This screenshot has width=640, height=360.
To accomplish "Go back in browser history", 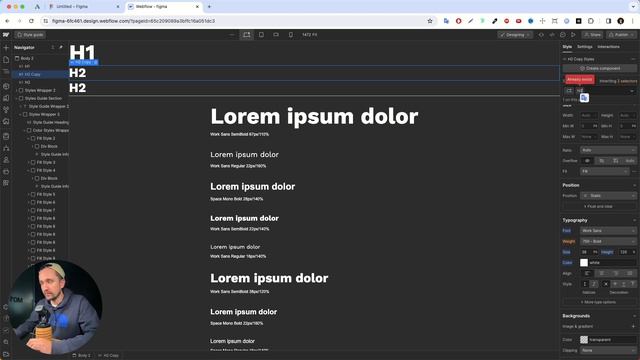I will (x=7, y=21).
